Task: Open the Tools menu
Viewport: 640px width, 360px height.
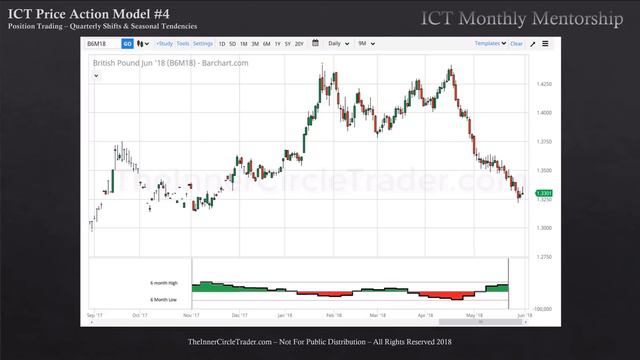Action: (183, 43)
